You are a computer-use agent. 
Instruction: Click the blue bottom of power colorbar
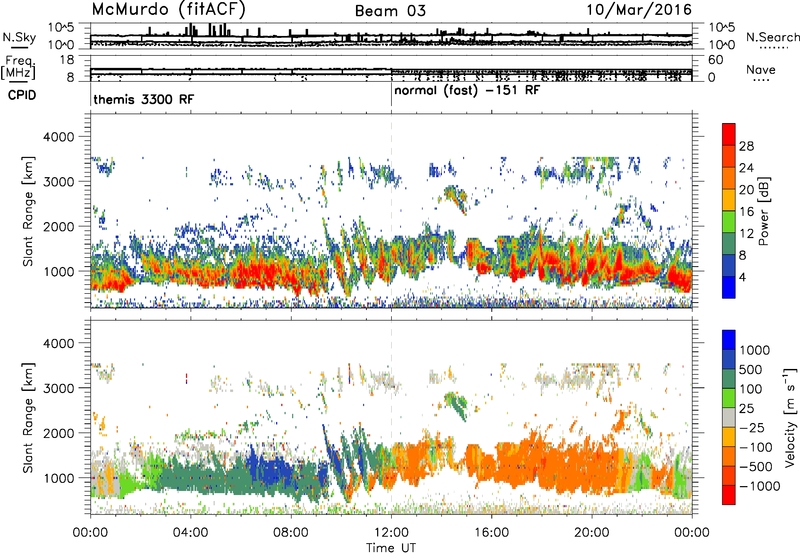click(729, 287)
